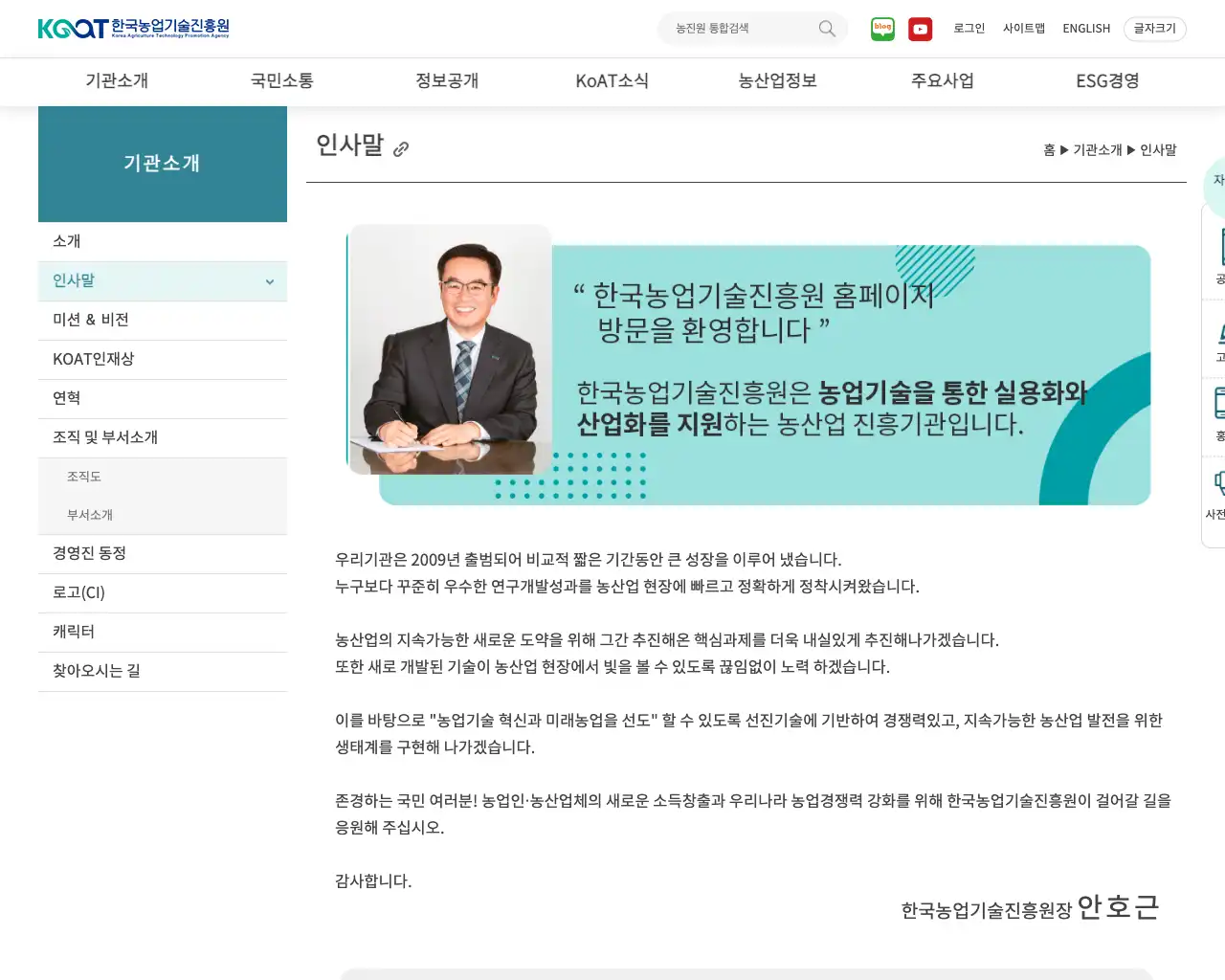This screenshot has width=1225, height=980.
Task: Open 연혁 in sidebar
Action: coord(163,398)
